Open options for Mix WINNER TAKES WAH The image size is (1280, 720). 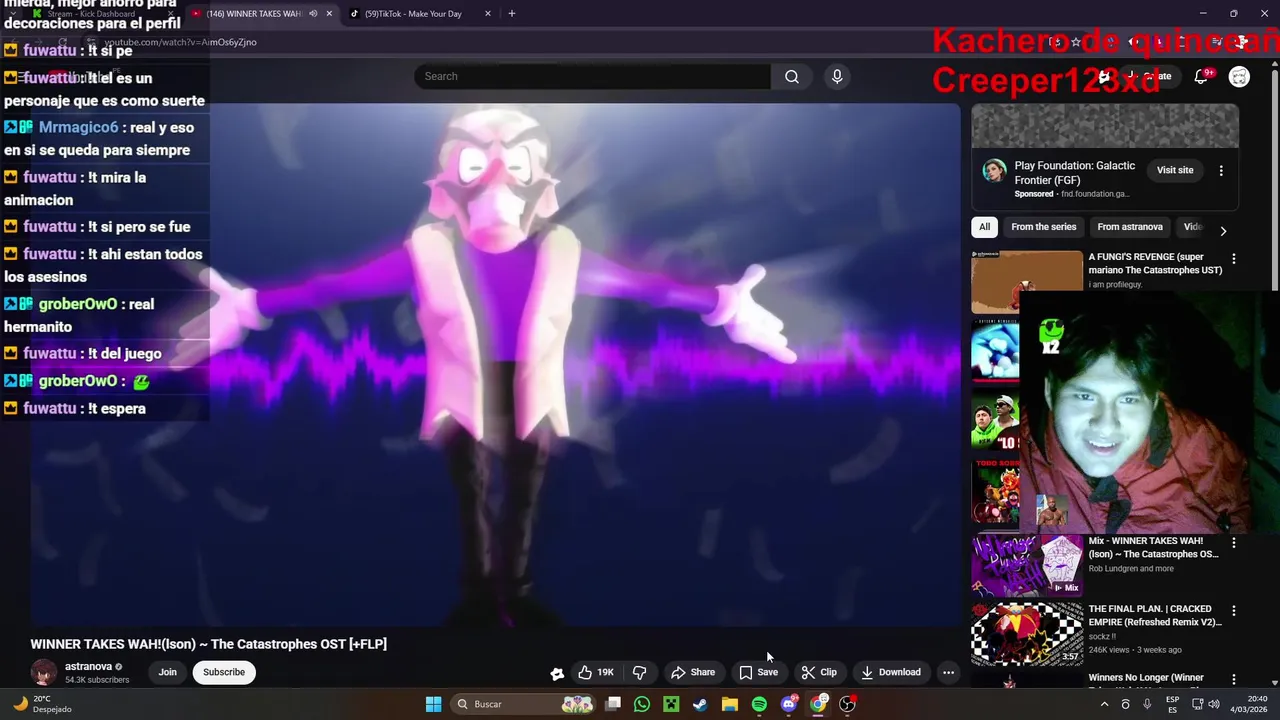click(1233, 543)
